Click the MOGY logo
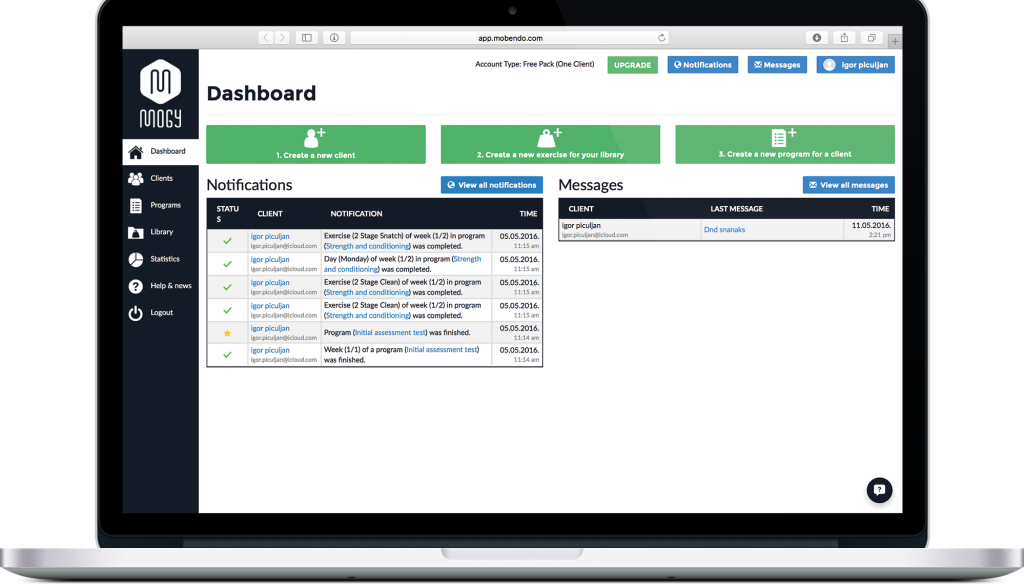The width and height of the screenshot is (1024, 588). tap(160, 94)
